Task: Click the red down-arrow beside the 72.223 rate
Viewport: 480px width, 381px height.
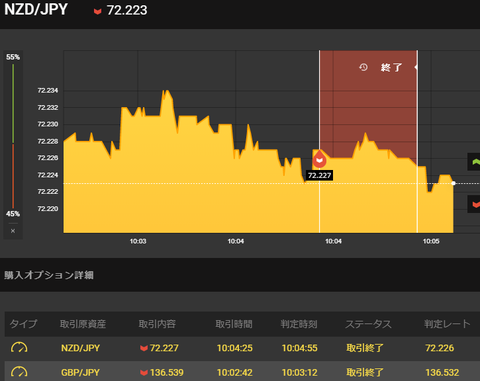Action: pyautogui.click(x=97, y=12)
